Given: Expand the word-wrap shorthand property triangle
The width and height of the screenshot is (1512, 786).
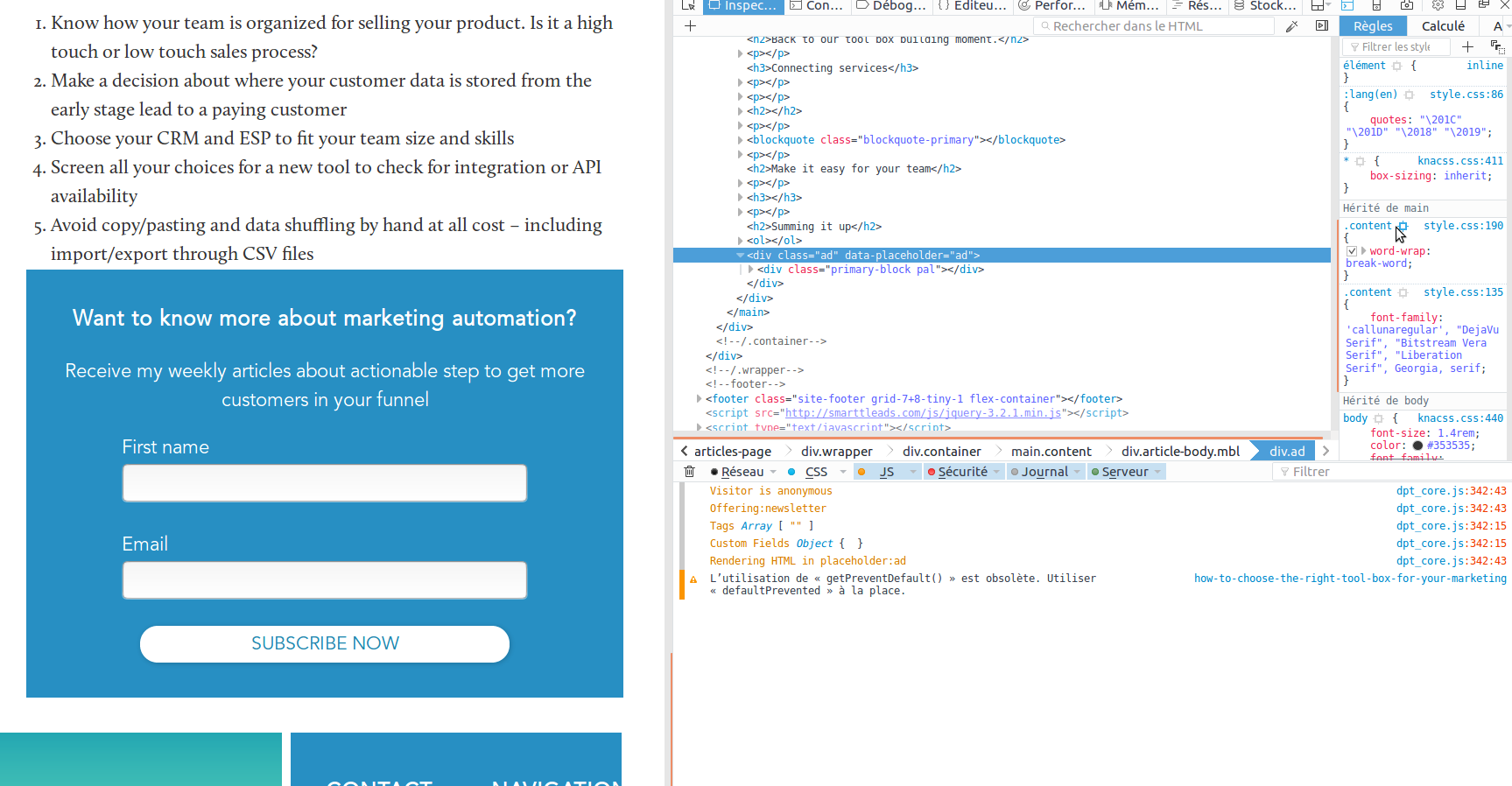Looking at the screenshot, I should (x=1363, y=251).
